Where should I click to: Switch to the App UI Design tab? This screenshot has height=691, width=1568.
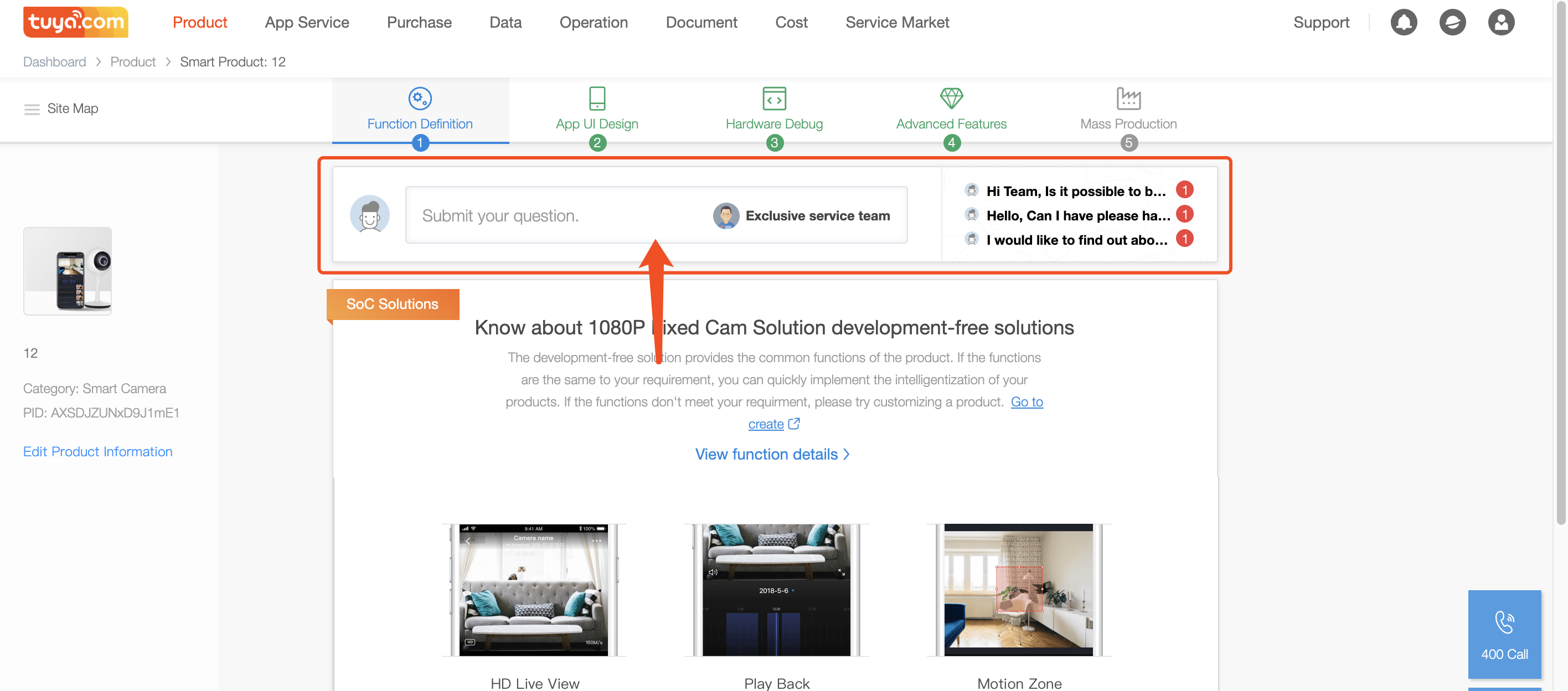(x=597, y=110)
